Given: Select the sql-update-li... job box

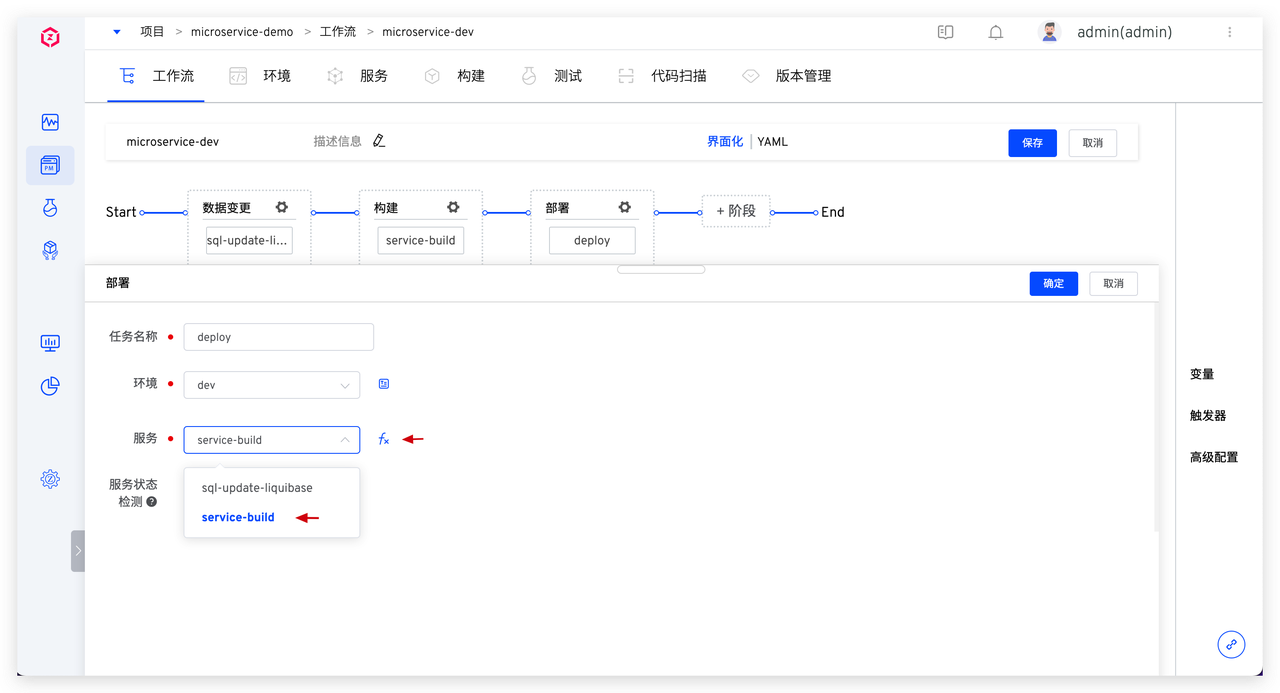Looking at the screenshot, I should (249, 240).
